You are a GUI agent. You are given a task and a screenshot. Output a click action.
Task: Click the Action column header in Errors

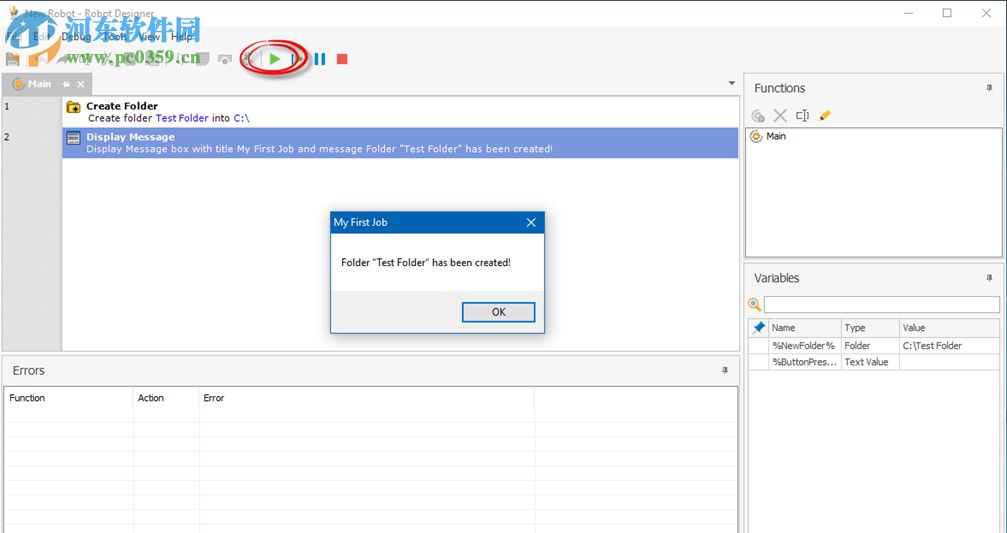tap(166, 398)
